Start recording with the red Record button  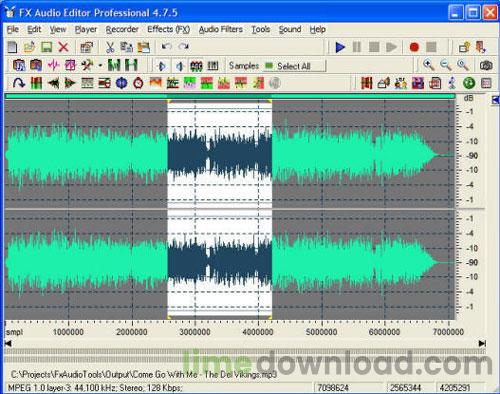point(414,47)
